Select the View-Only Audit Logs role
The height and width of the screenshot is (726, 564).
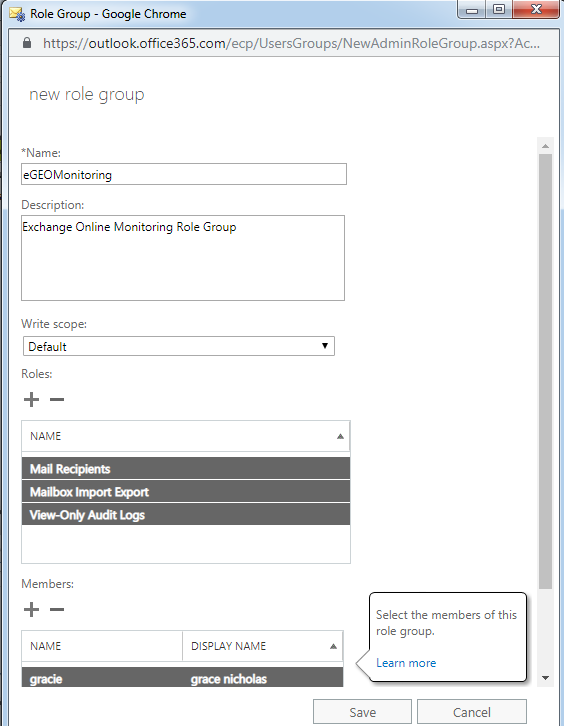186,514
